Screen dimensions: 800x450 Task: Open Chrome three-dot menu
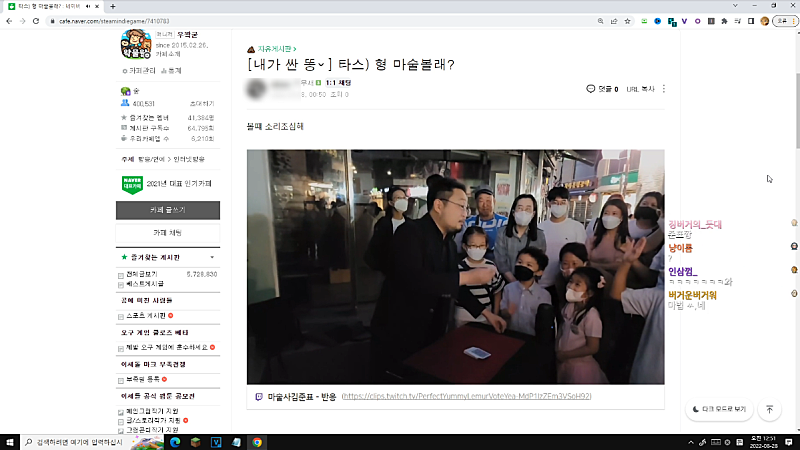point(794,21)
